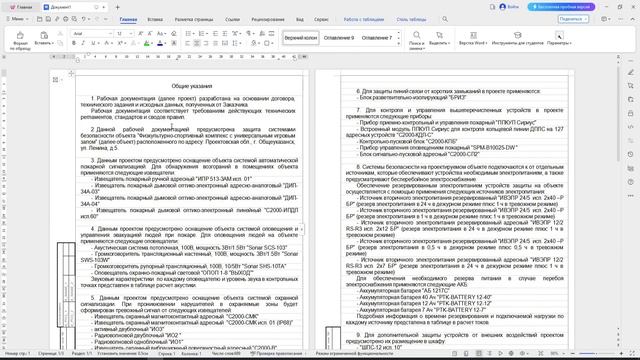Click the Поделиться share button
This screenshot has height=360, width=640.
tap(573, 19)
